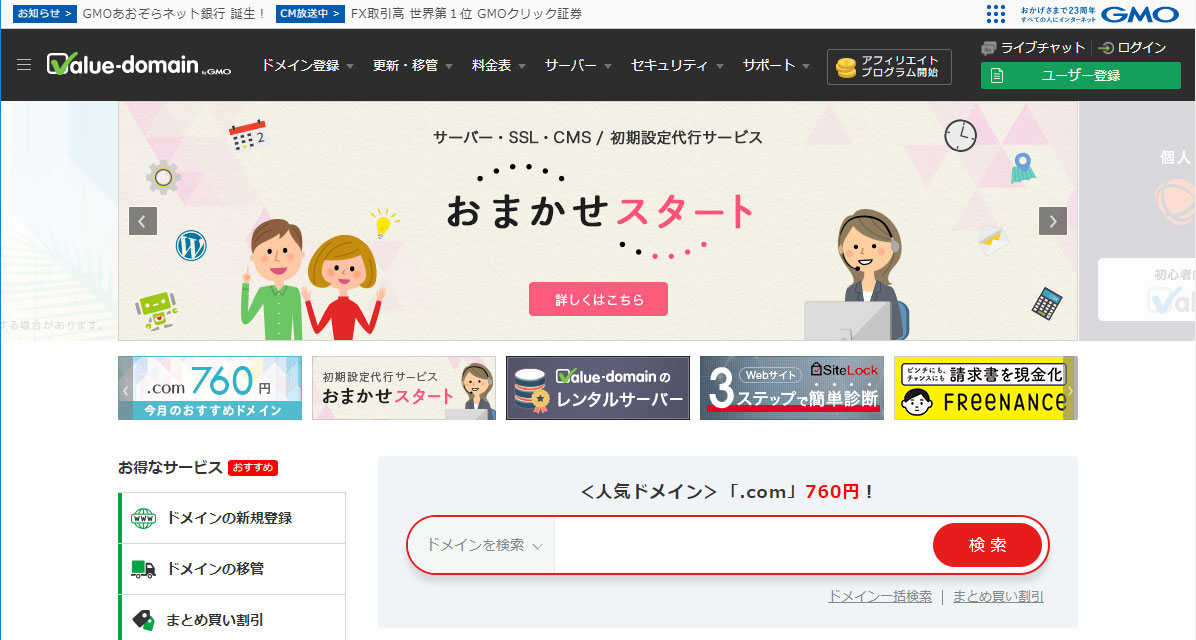Click the www globe icon for new domain

point(143,519)
